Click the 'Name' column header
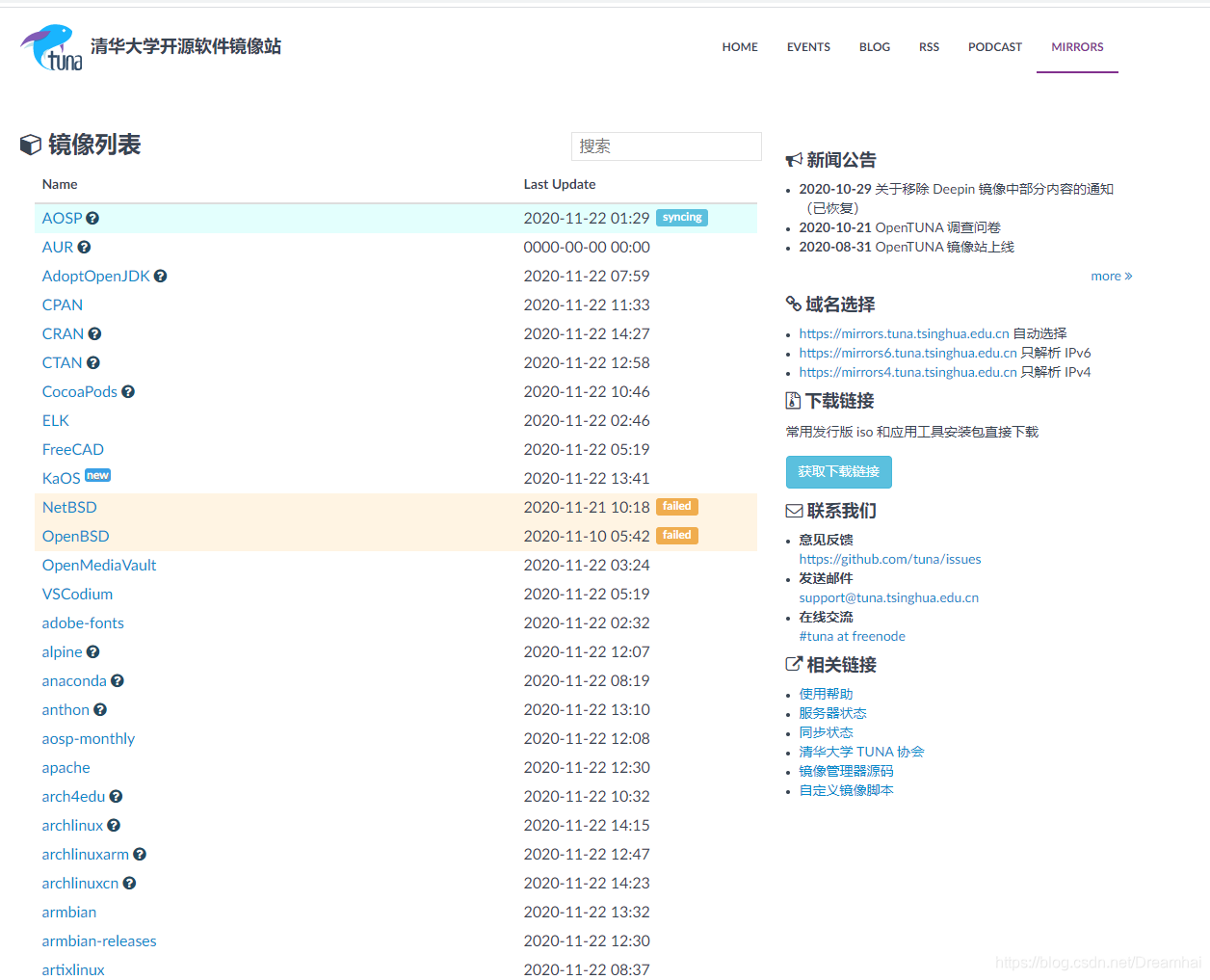The image size is (1210, 980). (60, 185)
